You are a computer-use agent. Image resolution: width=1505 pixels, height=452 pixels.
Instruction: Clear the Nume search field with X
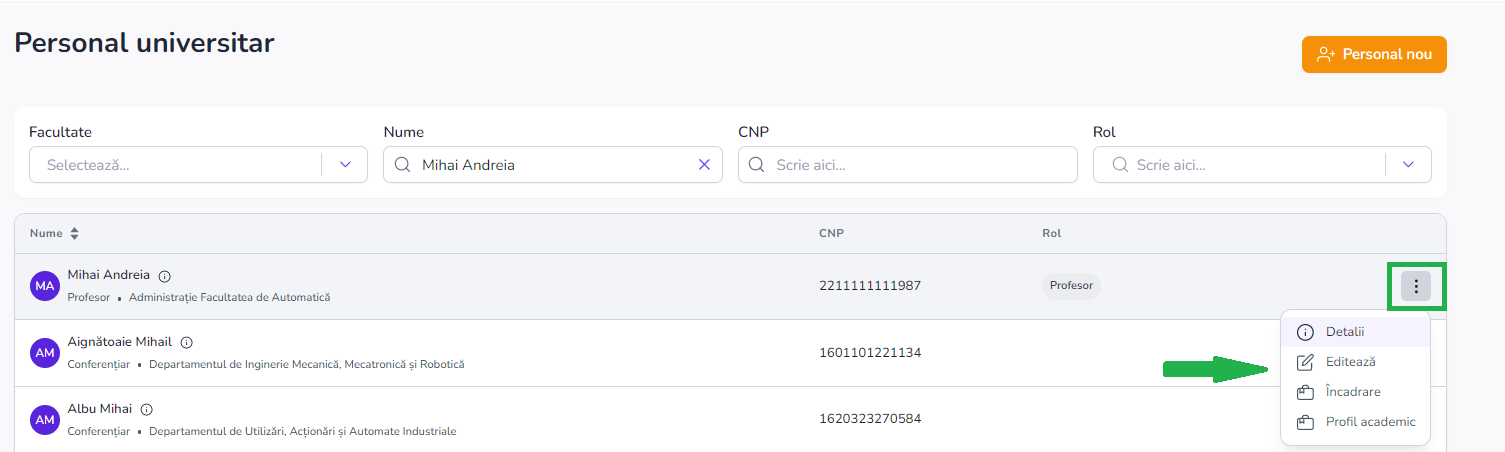[704, 165]
